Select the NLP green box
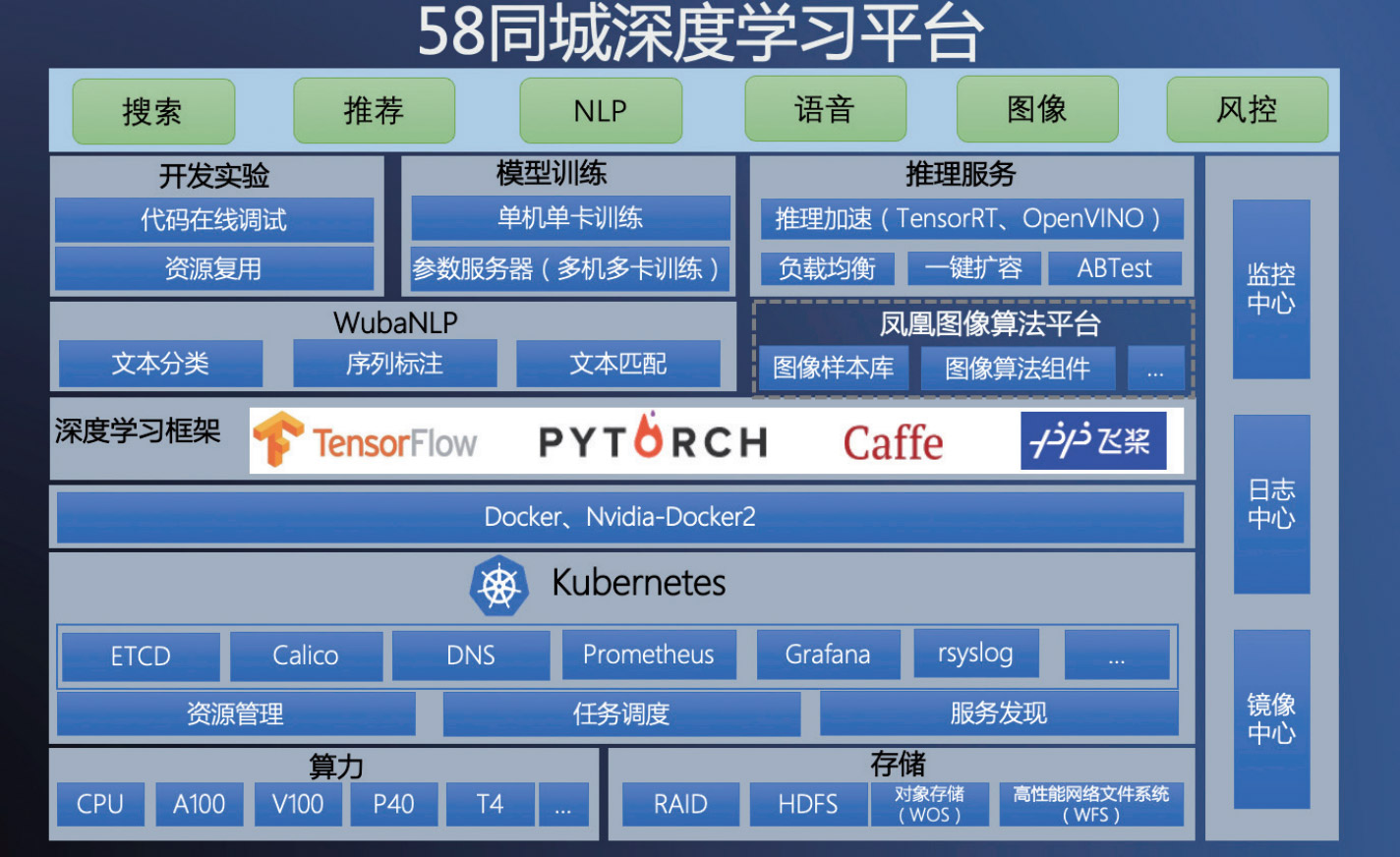The height and width of the screenshot is (857, 1400). pyautogui.click(x=601, y=110)
